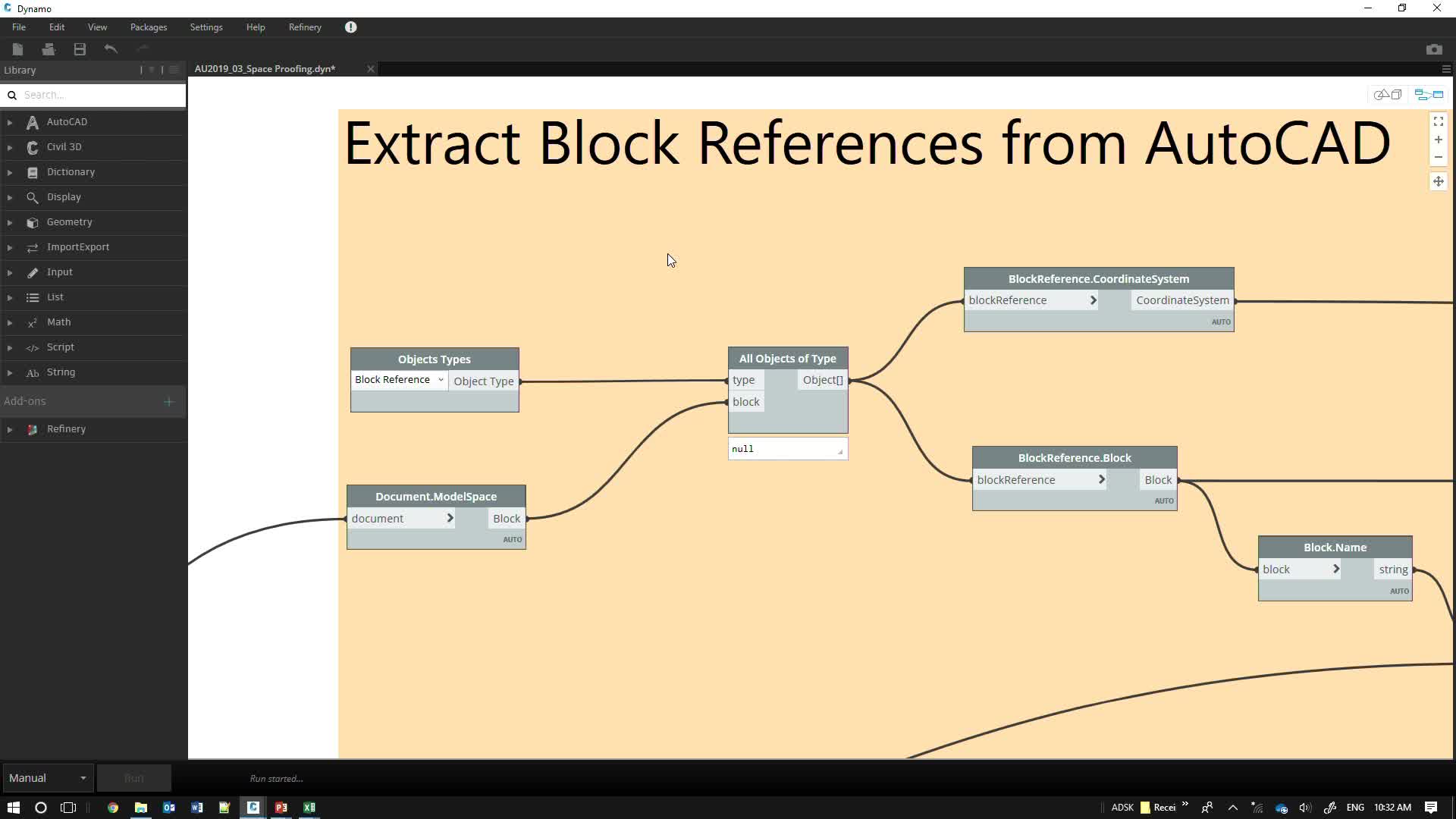Click the add-ons plus button

[x=168, y=402]
